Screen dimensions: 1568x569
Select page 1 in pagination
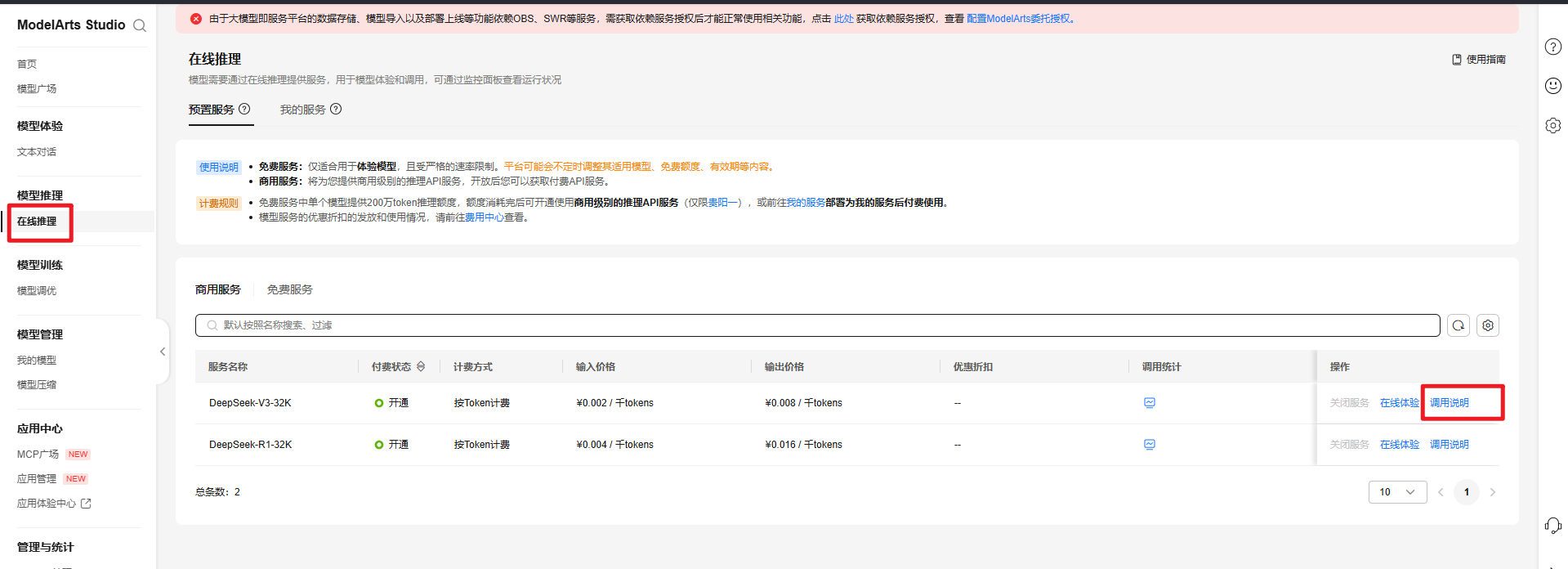1467,492
